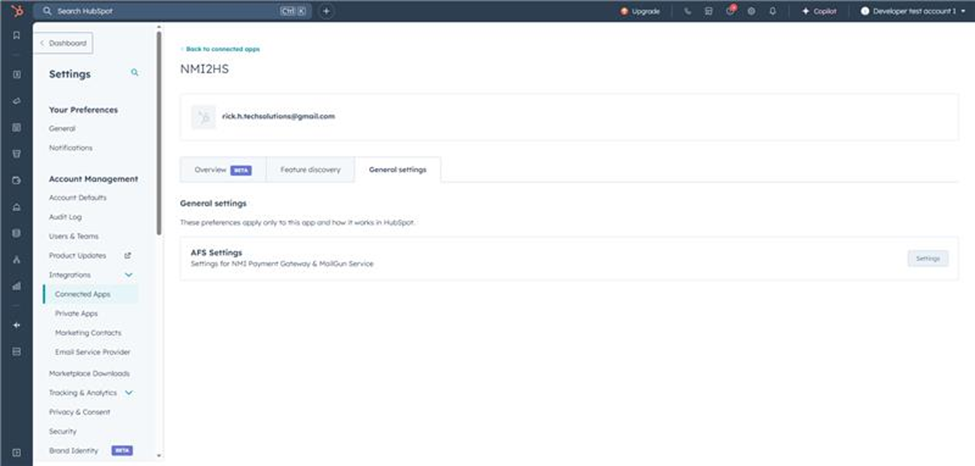Open the Commerce wallet icon
The height and width of the screenshot is (466, 975).
tap(17, 180)
